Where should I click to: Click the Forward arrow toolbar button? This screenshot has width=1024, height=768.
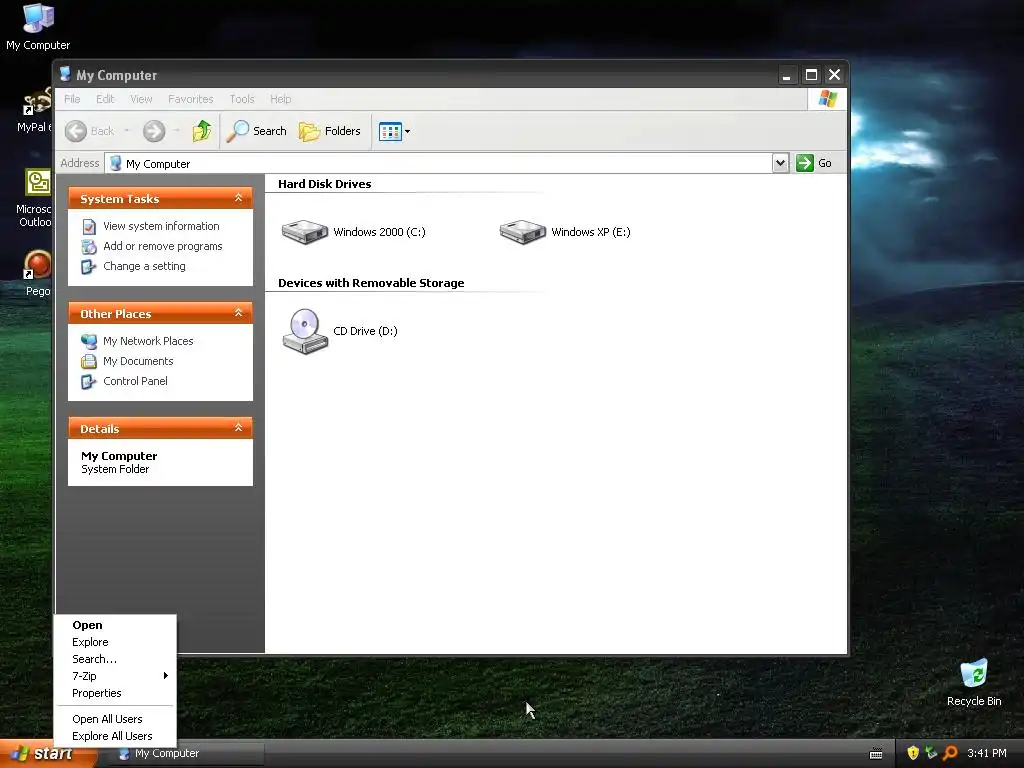coord(154,131)
